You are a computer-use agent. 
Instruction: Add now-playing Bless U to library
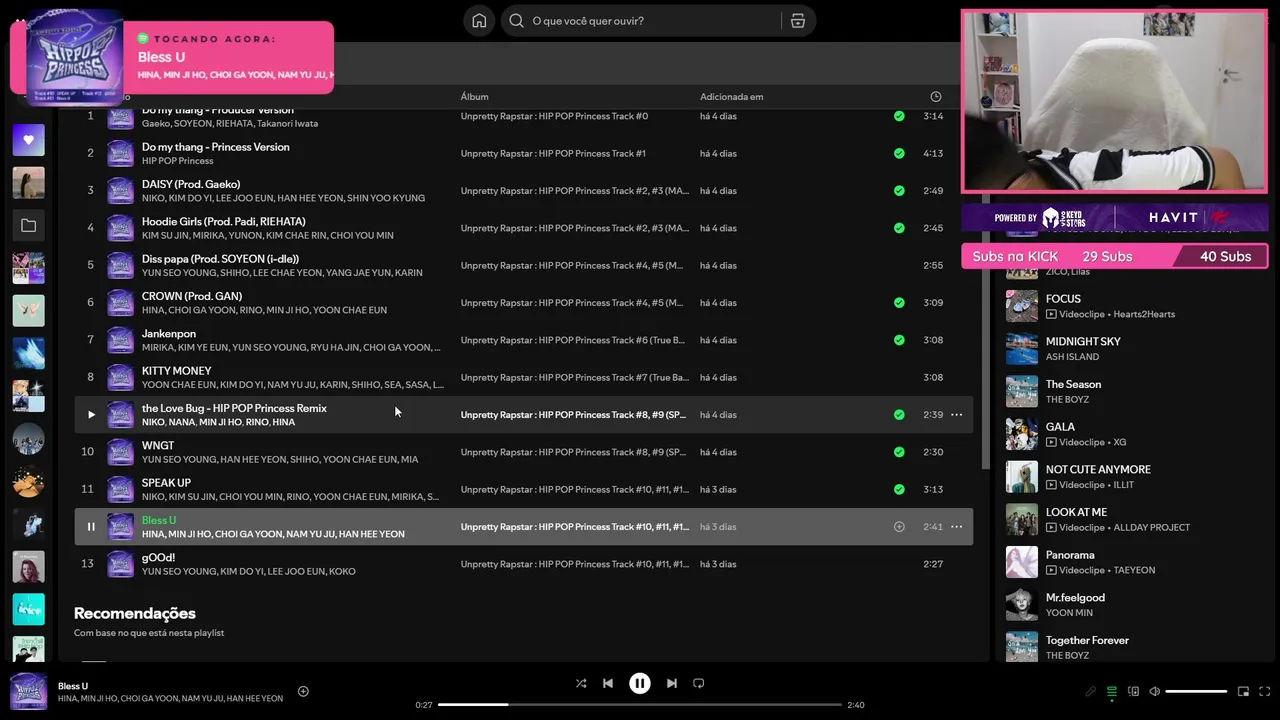pos(303,691)
